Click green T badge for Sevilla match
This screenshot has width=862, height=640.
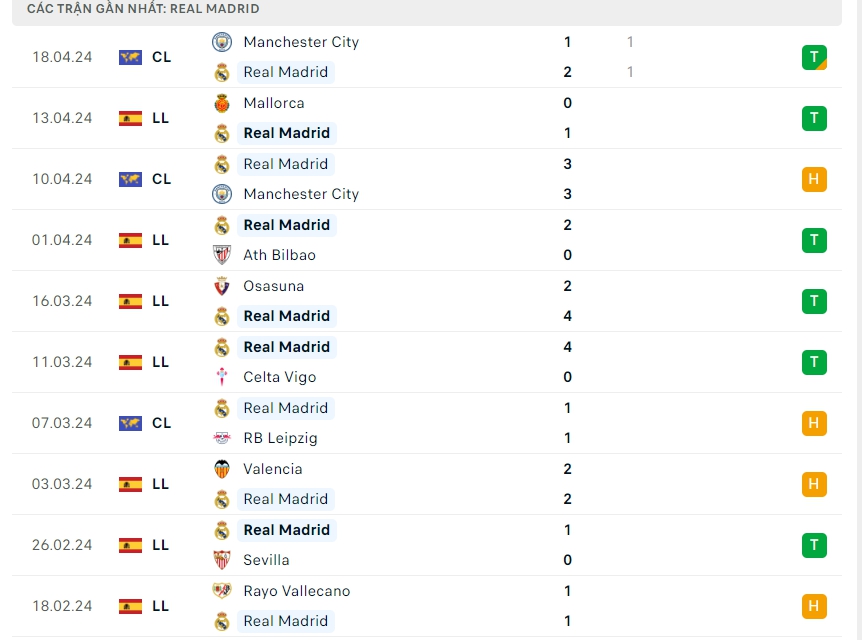[814, 545]
